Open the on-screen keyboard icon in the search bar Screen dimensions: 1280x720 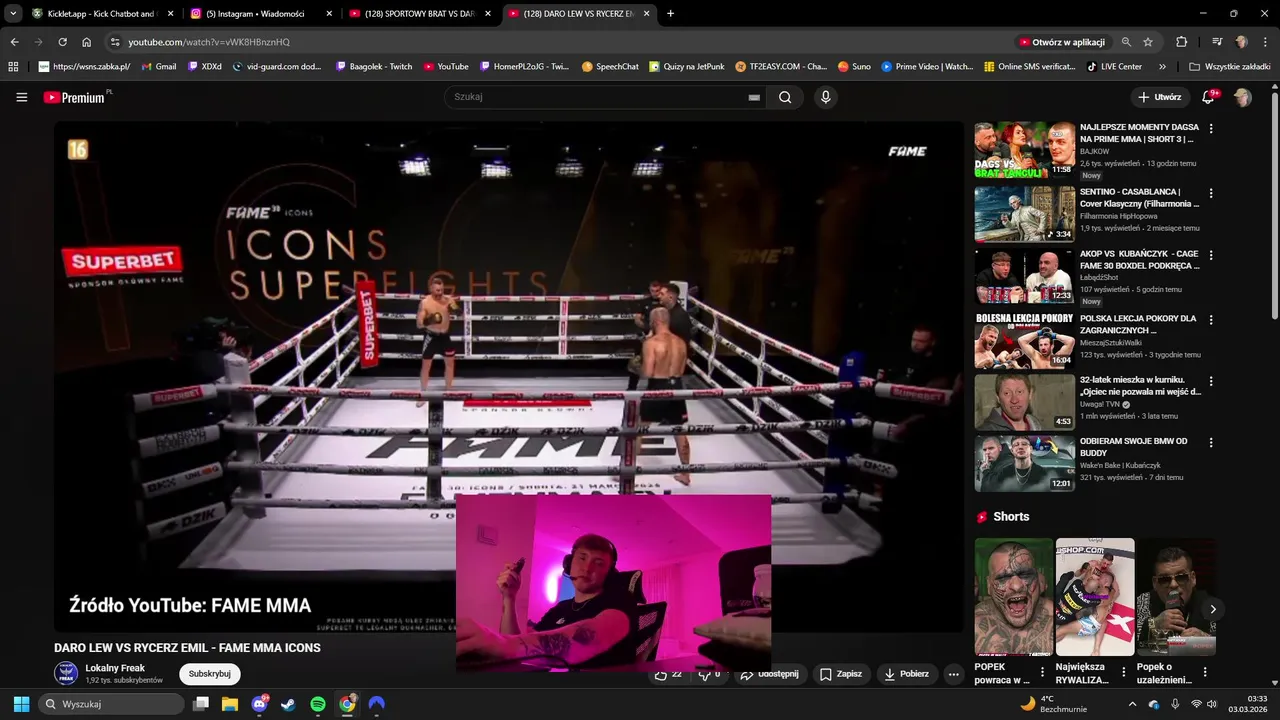(754, 97)
